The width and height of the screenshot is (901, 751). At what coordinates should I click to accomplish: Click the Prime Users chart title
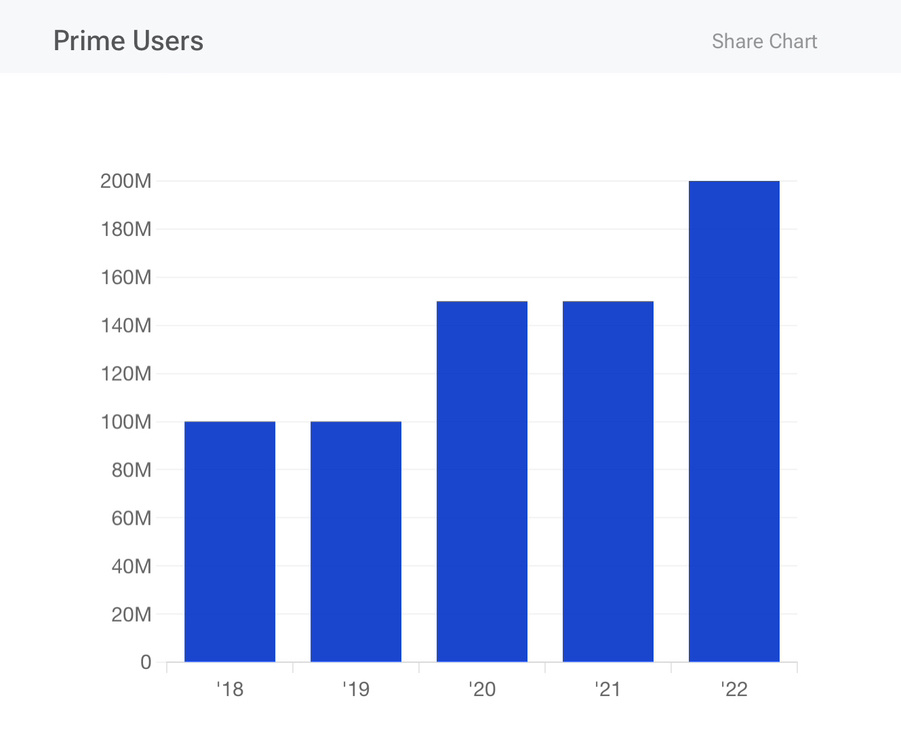coord(128,41)
